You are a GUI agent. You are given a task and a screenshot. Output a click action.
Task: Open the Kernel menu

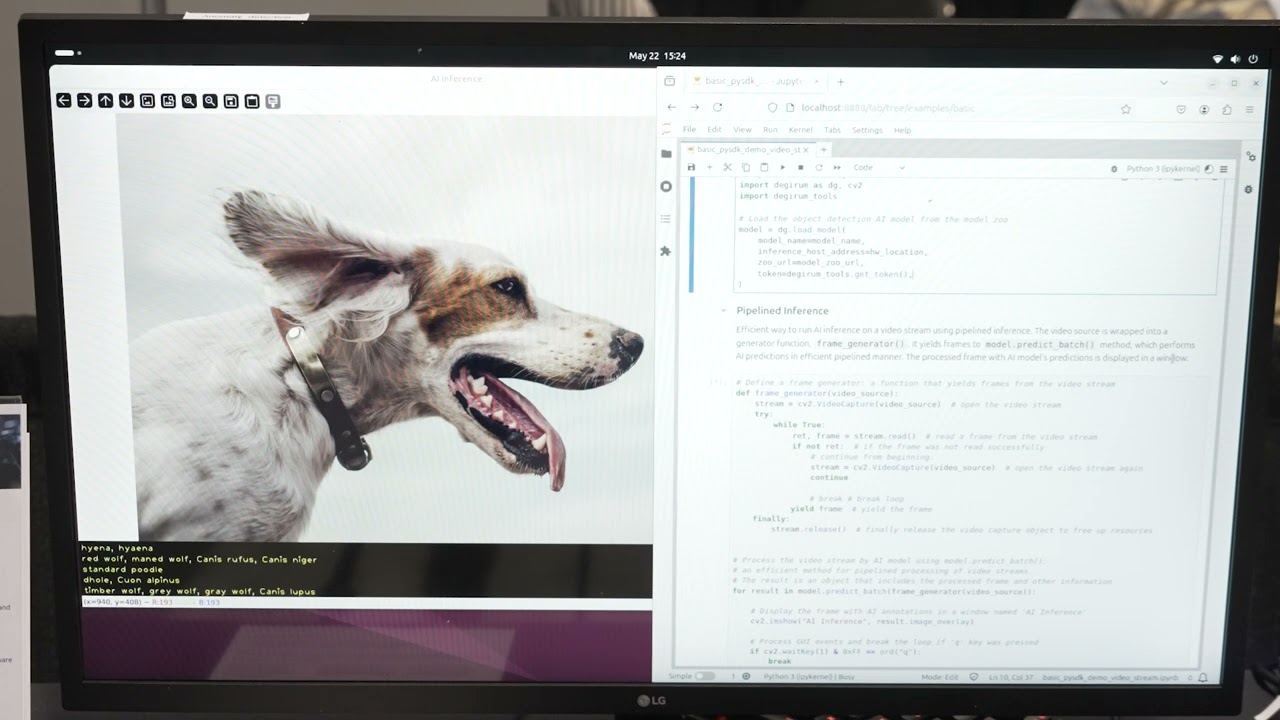click(x=800, y=130)
